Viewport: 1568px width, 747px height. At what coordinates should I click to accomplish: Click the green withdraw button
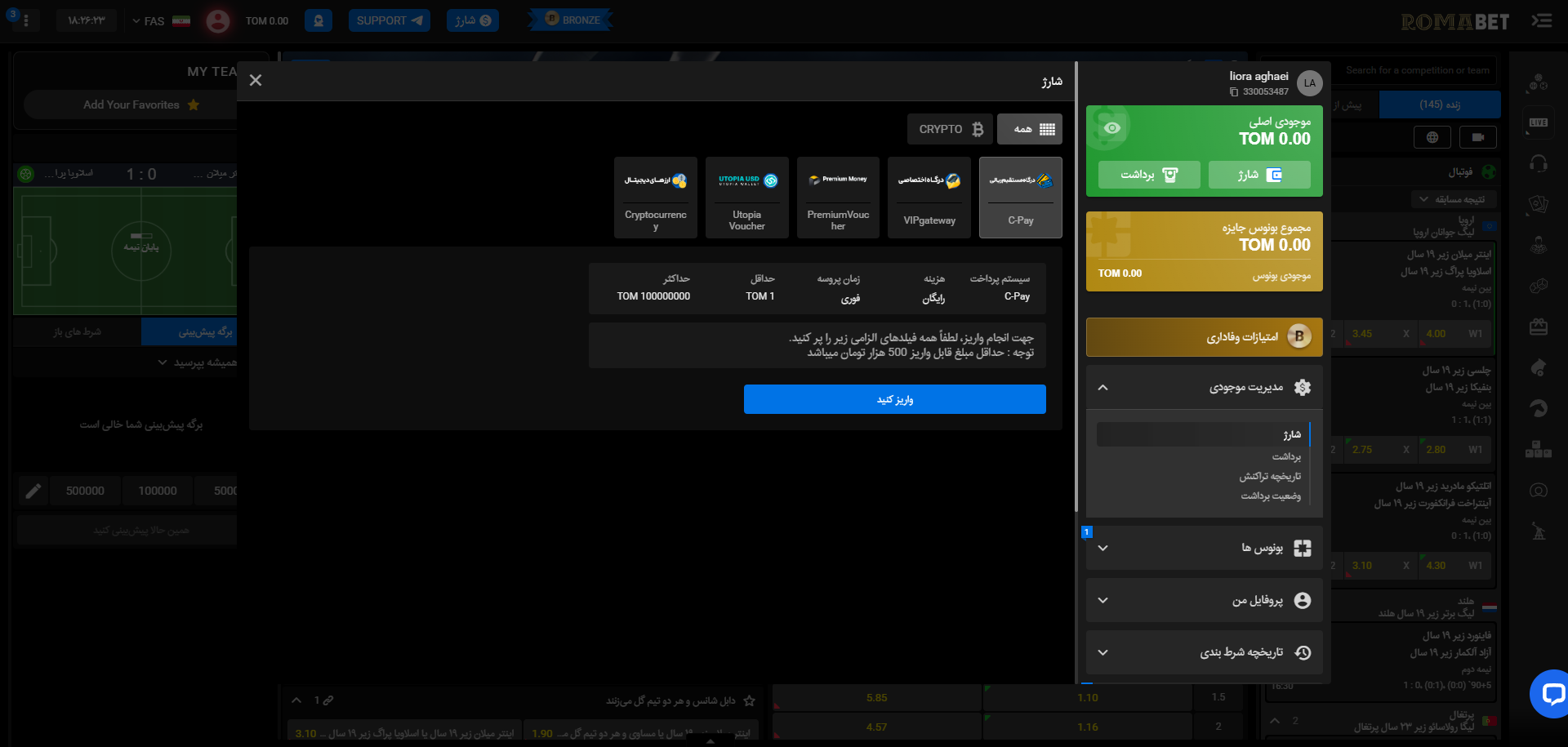point(1148,175)
